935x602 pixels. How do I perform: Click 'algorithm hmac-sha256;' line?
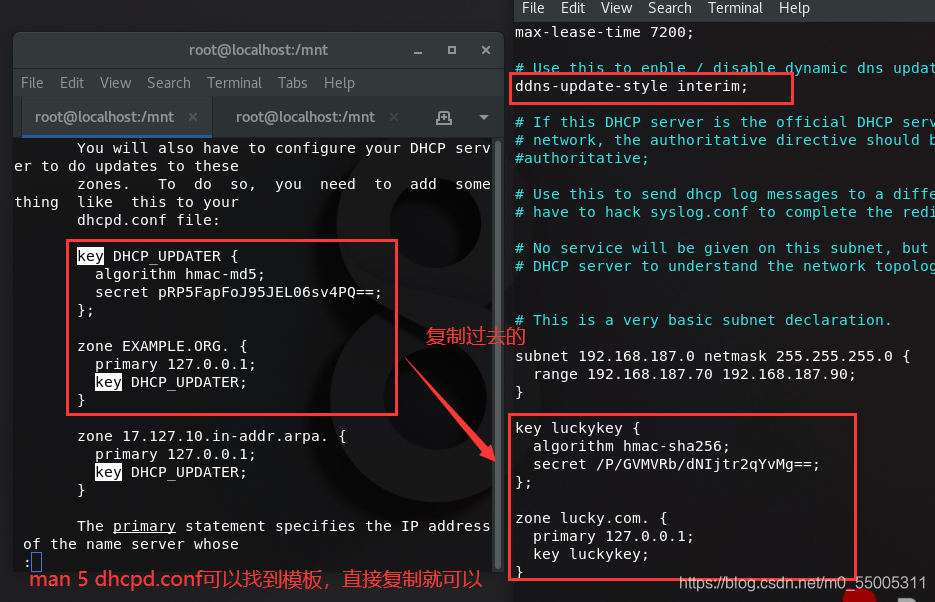point(631,446)
